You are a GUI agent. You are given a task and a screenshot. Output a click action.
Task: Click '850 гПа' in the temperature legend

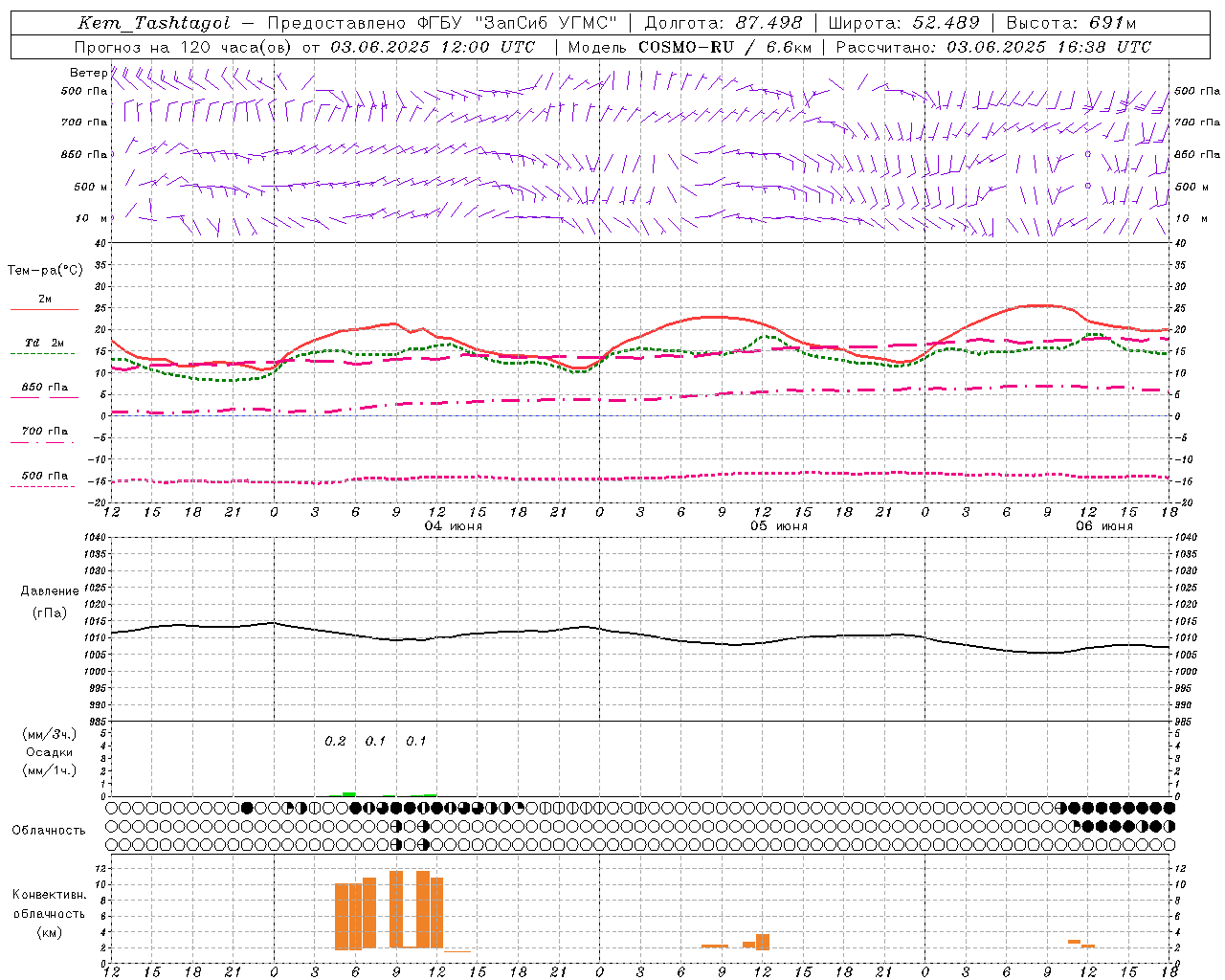coord(44,388)
